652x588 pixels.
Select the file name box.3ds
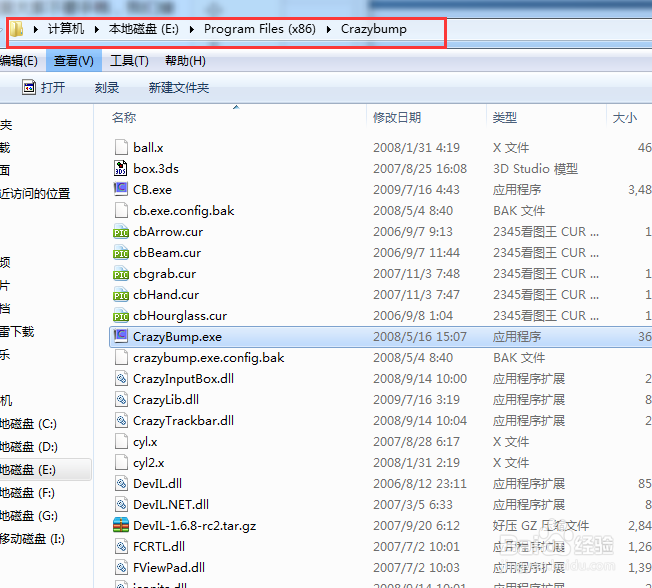pyautogui.click(x=156, y=168)
